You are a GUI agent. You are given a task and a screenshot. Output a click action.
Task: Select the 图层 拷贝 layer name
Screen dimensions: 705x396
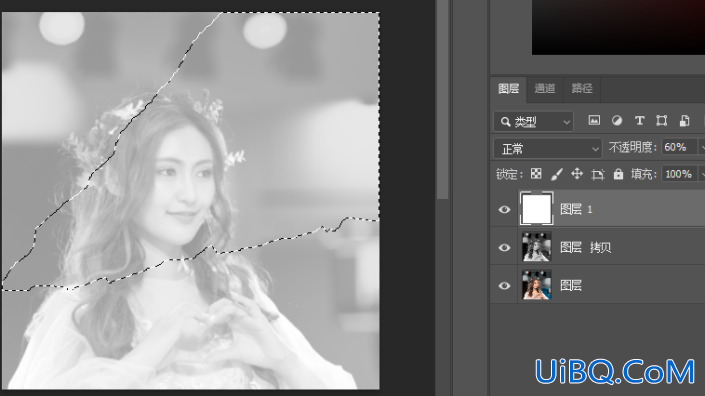(585, 247)
